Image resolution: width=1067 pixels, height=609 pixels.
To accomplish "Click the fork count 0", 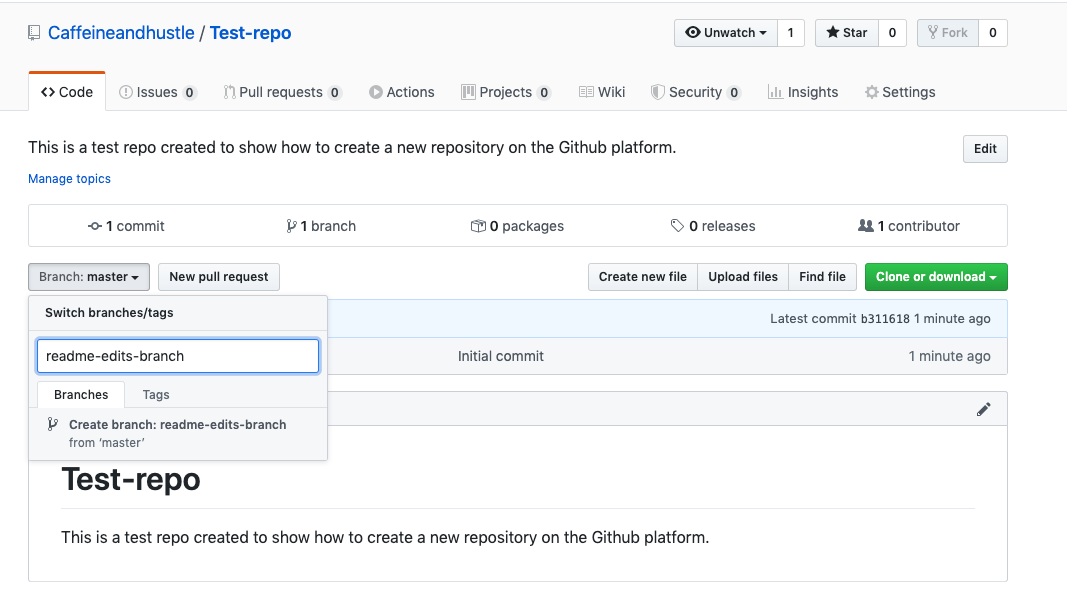I will (x=993, y=33).
